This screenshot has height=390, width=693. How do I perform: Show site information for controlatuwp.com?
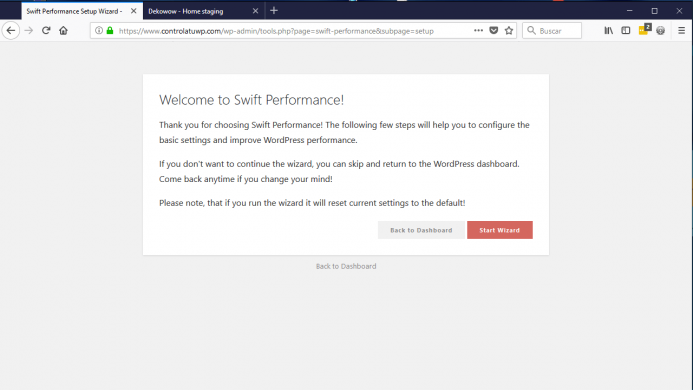click(x=99, y=31)
